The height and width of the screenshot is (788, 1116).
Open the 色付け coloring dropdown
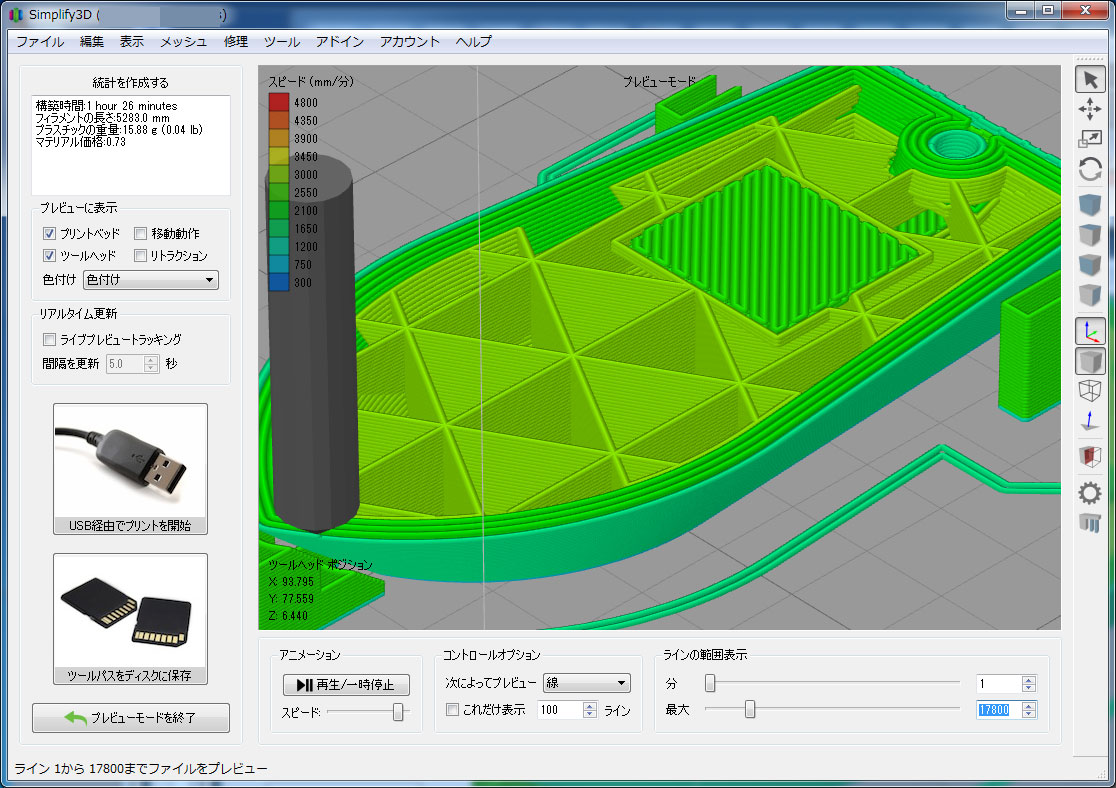[150, 280]
